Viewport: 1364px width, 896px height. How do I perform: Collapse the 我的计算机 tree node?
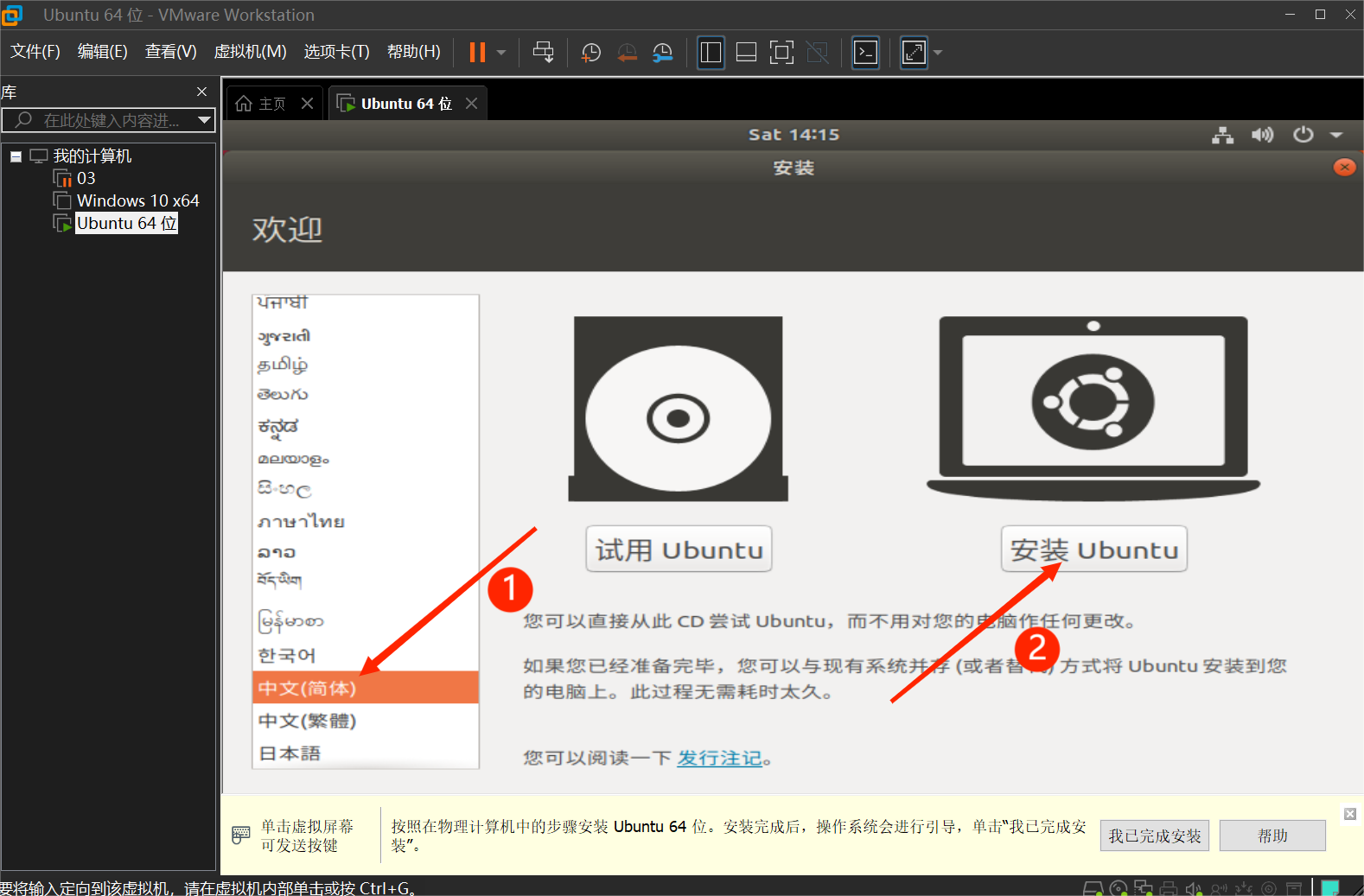pyautogui.click(x=16, y=156)
